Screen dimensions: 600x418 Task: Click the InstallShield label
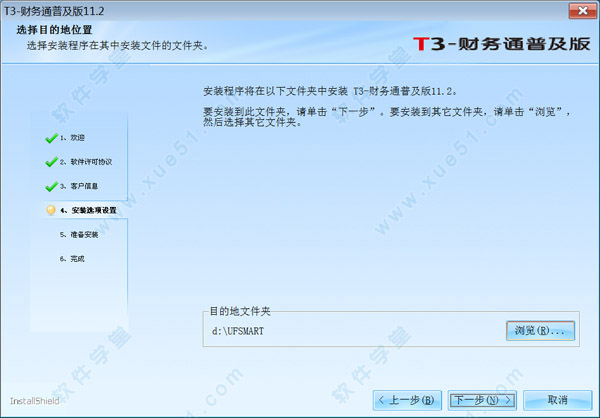click(x=34, y=401)
